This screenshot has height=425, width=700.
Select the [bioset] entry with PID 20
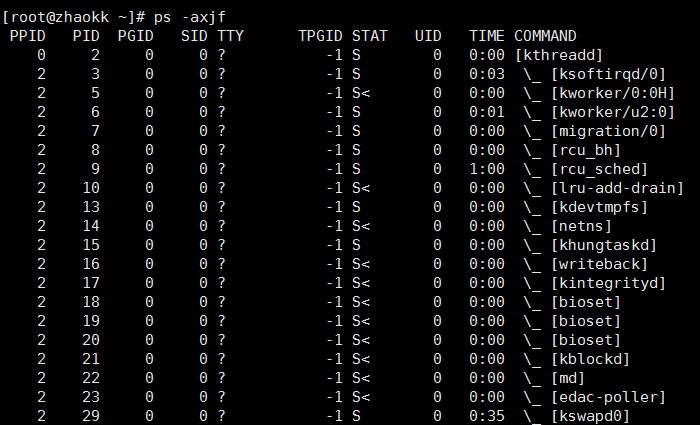pyautogui.click(x=586, y=340)
